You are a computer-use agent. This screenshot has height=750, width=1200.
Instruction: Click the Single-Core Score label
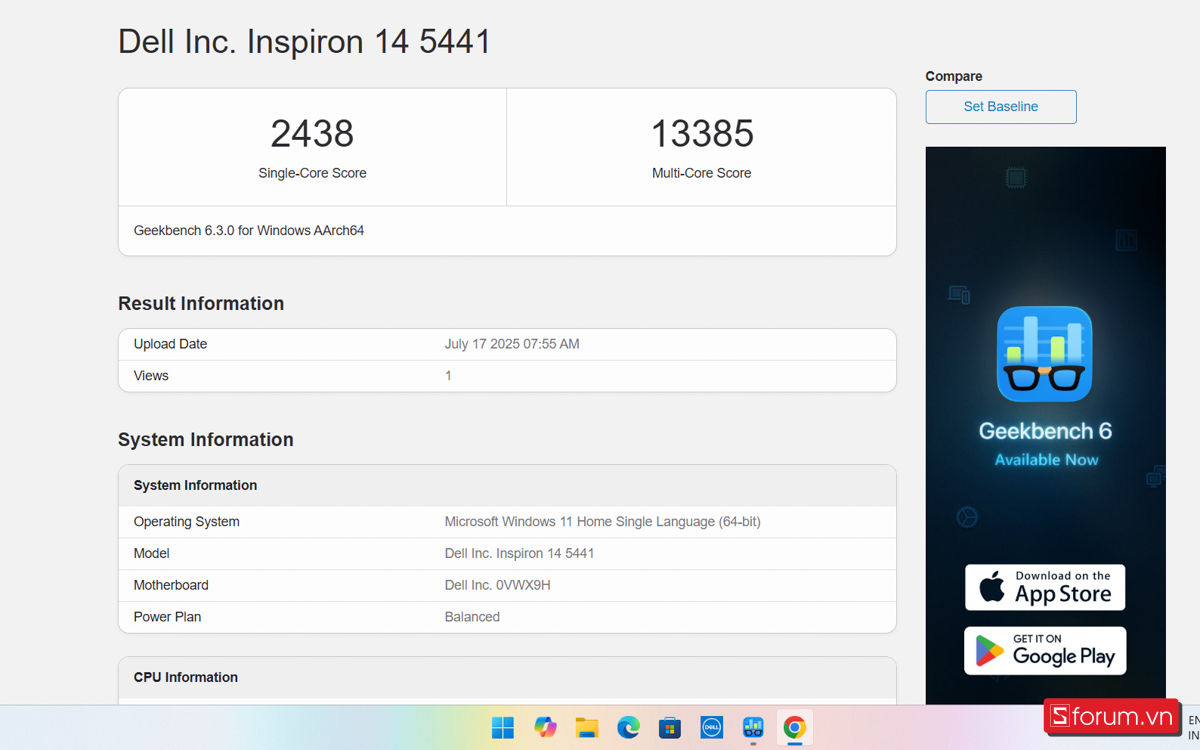pyautogui.click(x=312, y=173)
